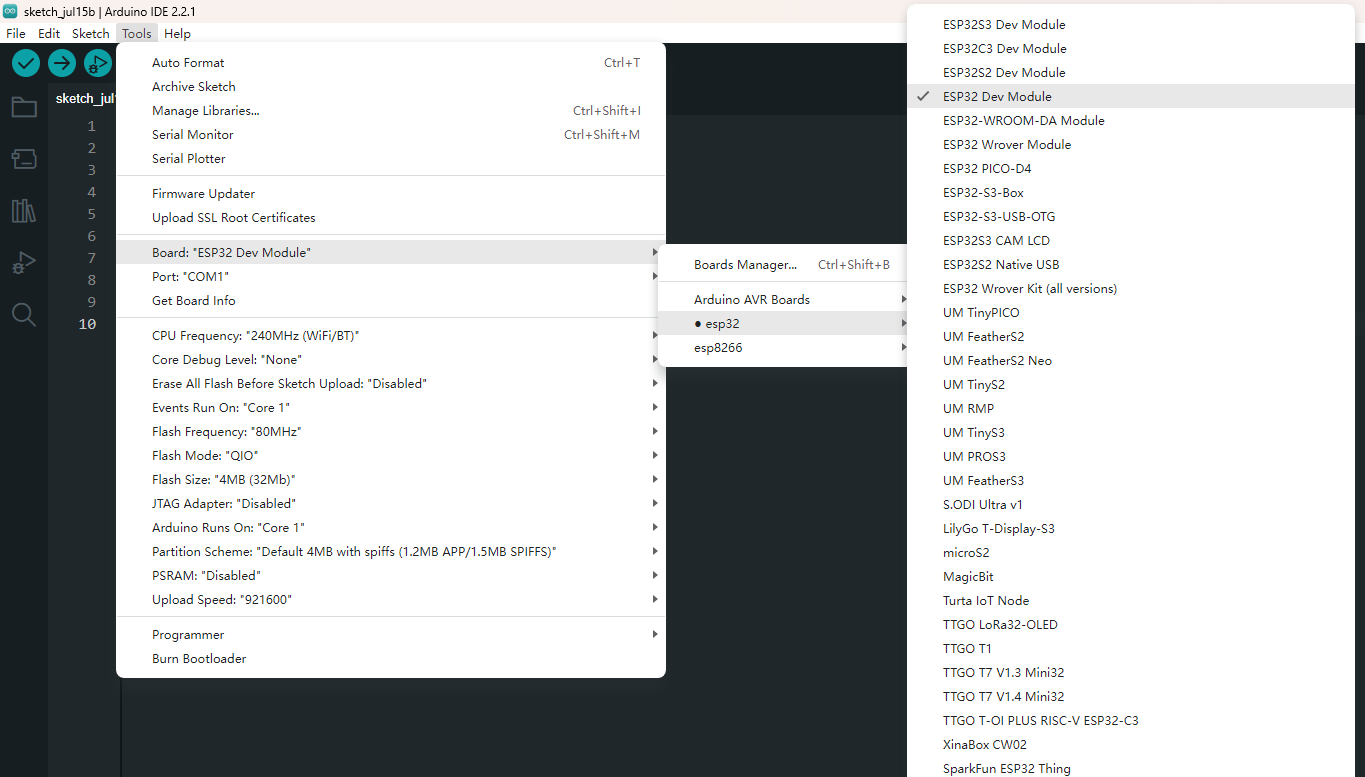Expand the Arduino Runs On submenu
Screen dimensions: 1365x777
pos(391,528)
